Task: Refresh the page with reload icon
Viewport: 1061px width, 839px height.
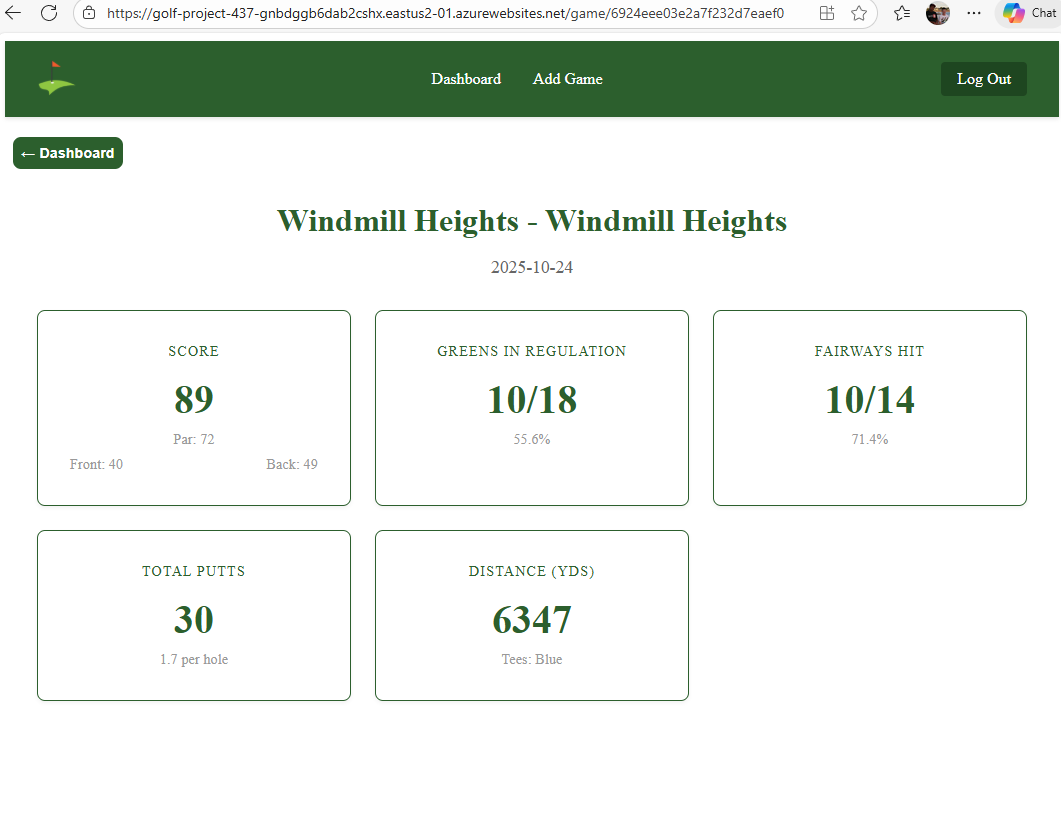Action: point(49,13)
